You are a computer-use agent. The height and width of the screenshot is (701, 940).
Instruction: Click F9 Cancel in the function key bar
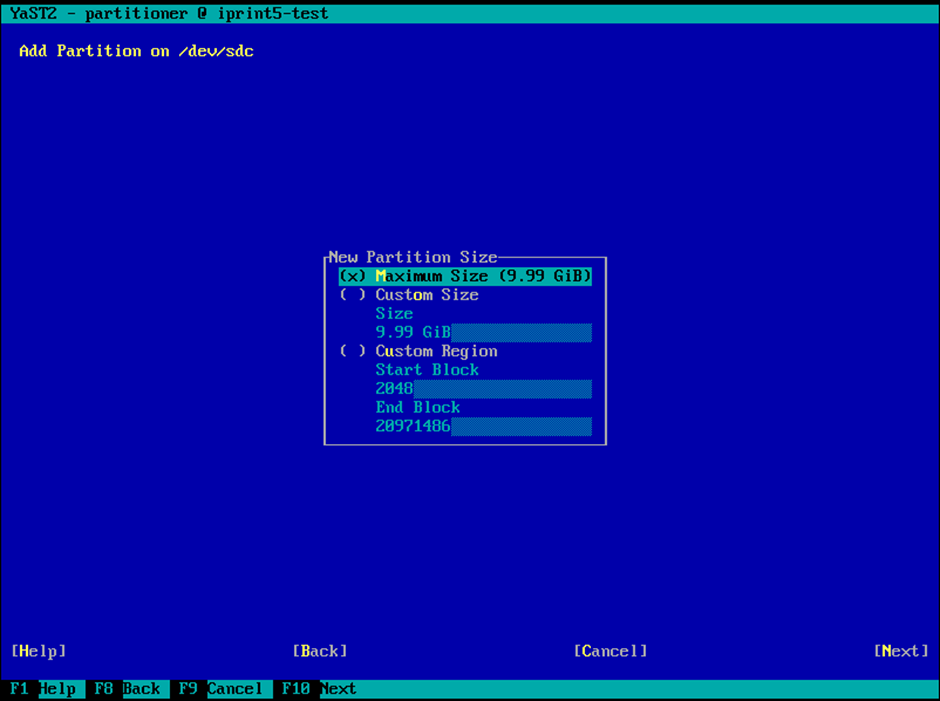[x=222, y=689]
